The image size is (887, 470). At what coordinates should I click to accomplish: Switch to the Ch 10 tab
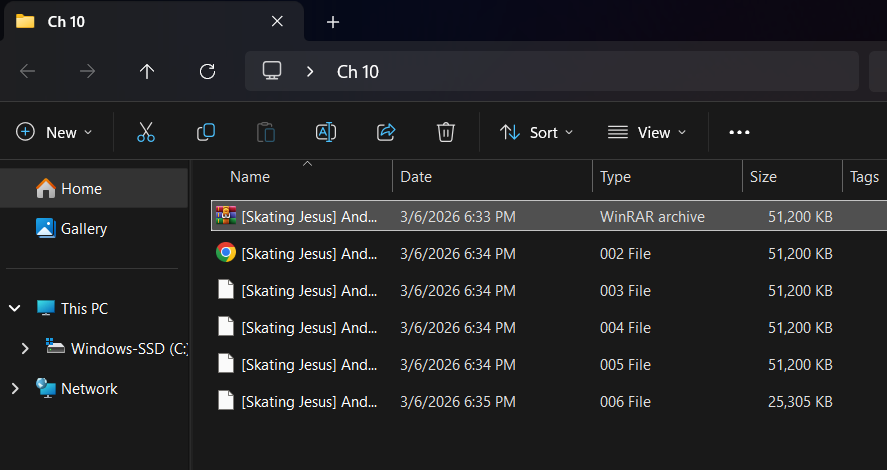tap(153, 21)
